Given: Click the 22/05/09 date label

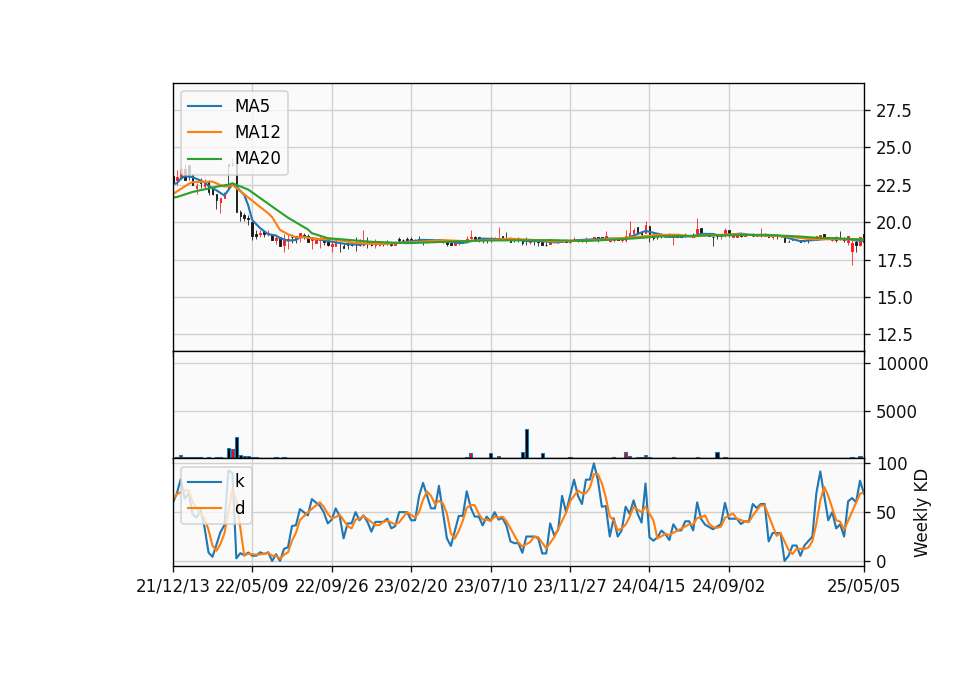Looking at the screenshot, I should click(252, 586).
